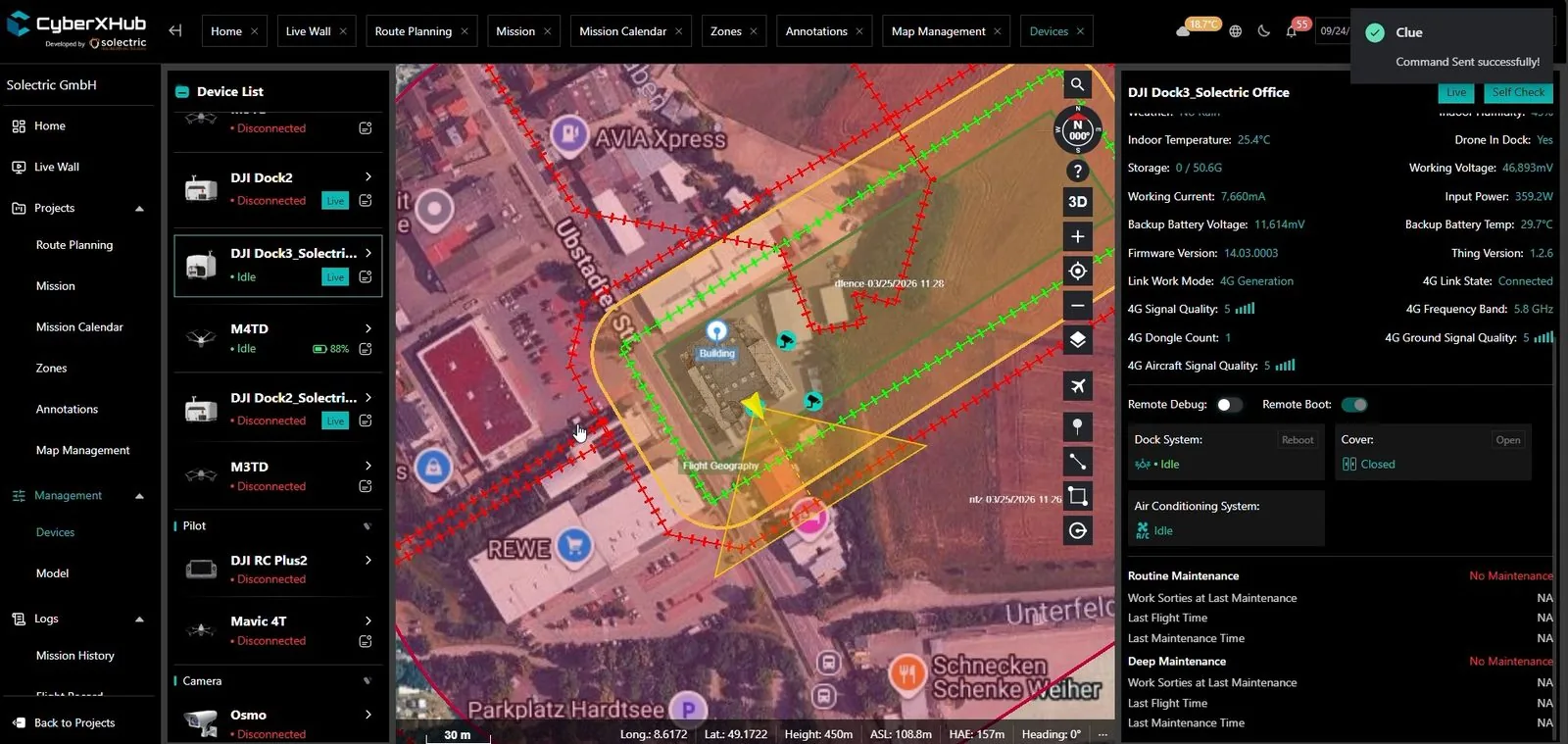Click Reboot for the Dock System
The width and height of the screenshot is (1568, 744).
click(x=1298, y=440)
